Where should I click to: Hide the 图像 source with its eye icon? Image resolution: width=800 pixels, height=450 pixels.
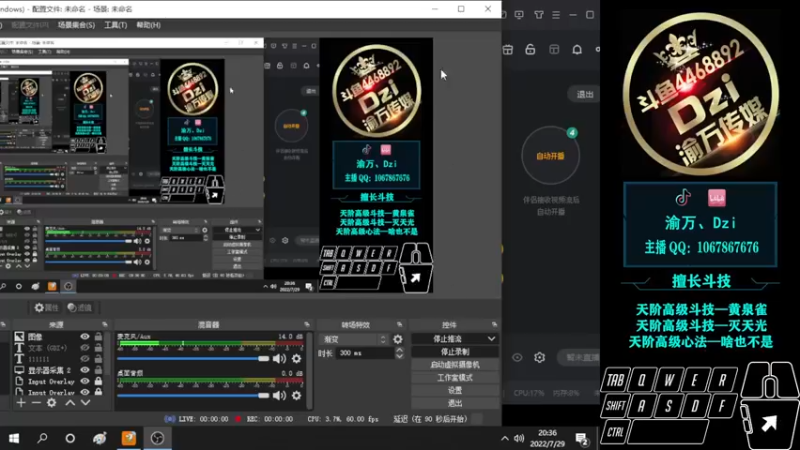[x=85, y=337]
